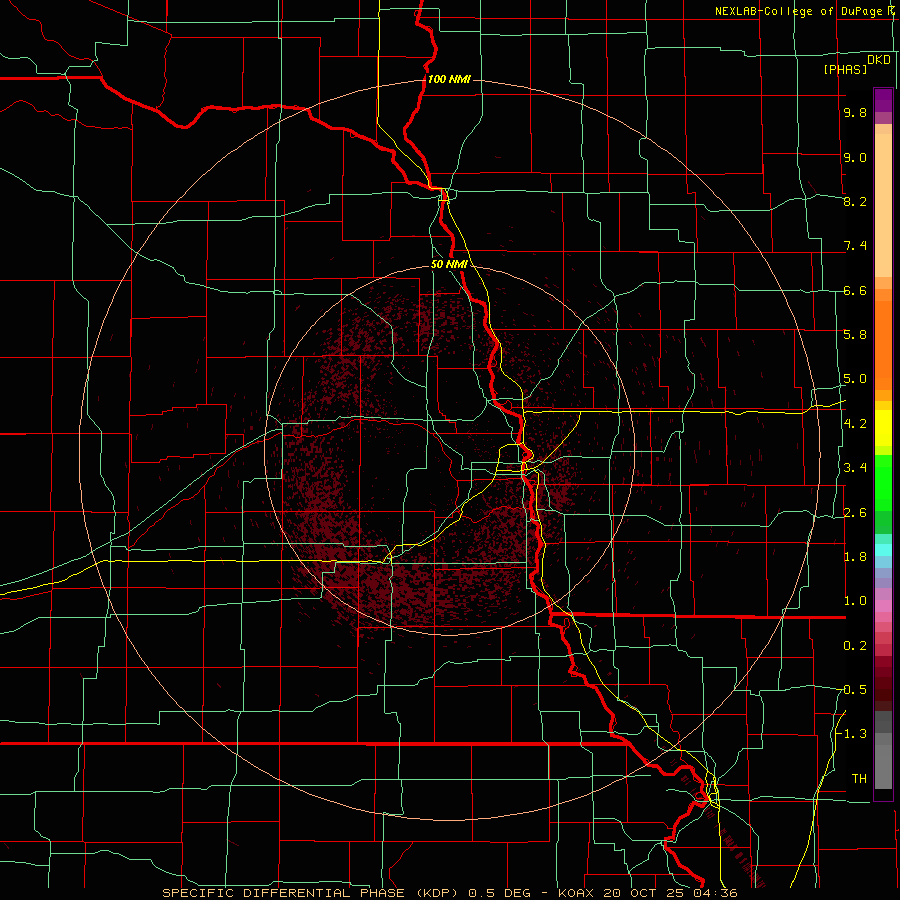This screenshot has width=900, height=900.
Task: Click the 5.8 legend value
Action: coord(855,335)
